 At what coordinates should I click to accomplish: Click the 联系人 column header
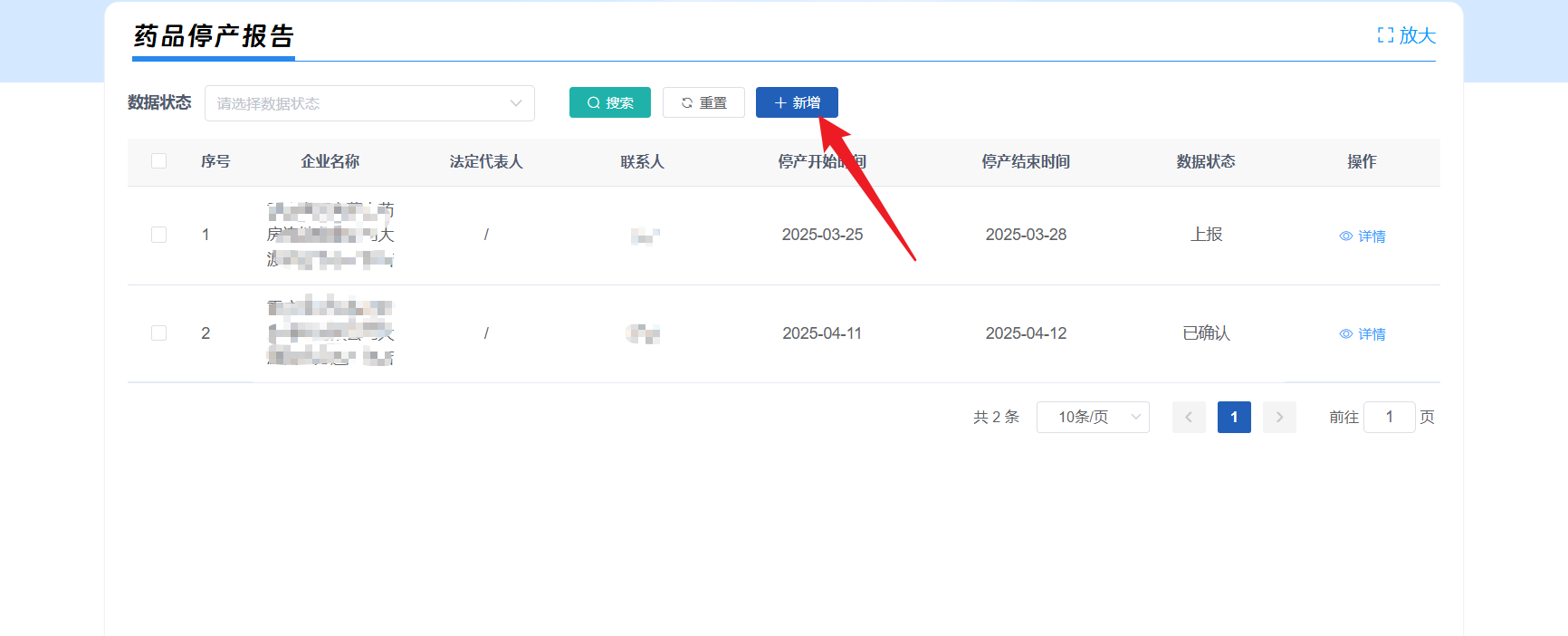pos(642,161)
